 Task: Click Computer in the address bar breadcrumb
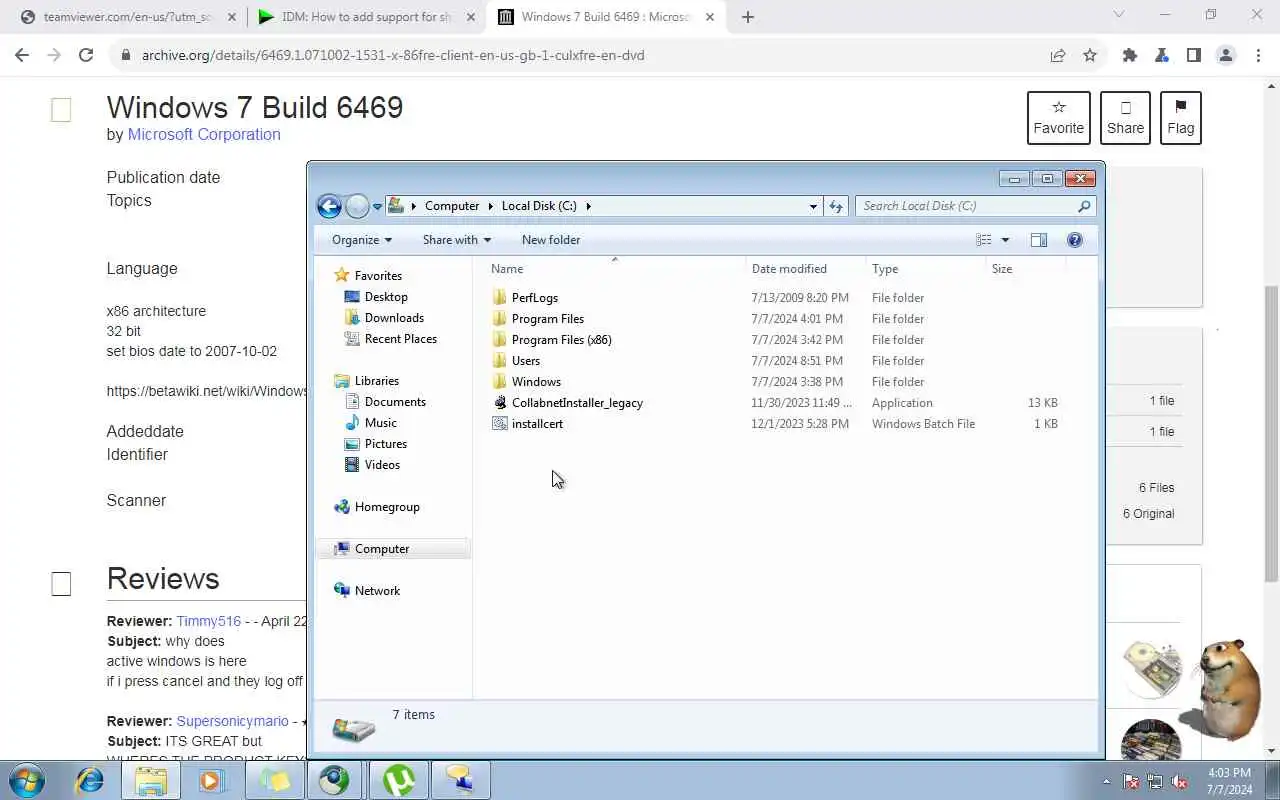tap(452, 206)
